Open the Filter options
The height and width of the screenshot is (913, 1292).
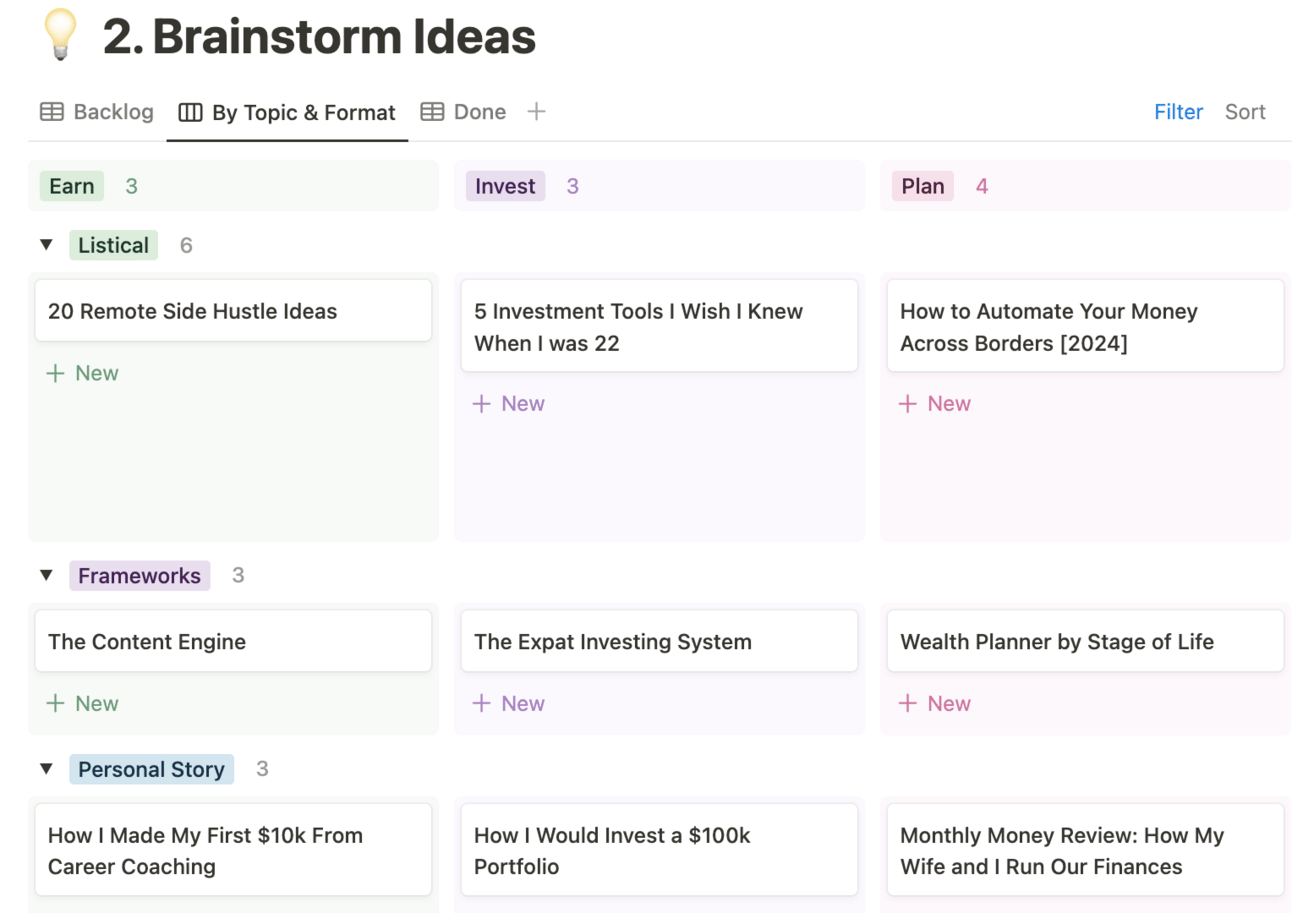(1178, 112)
